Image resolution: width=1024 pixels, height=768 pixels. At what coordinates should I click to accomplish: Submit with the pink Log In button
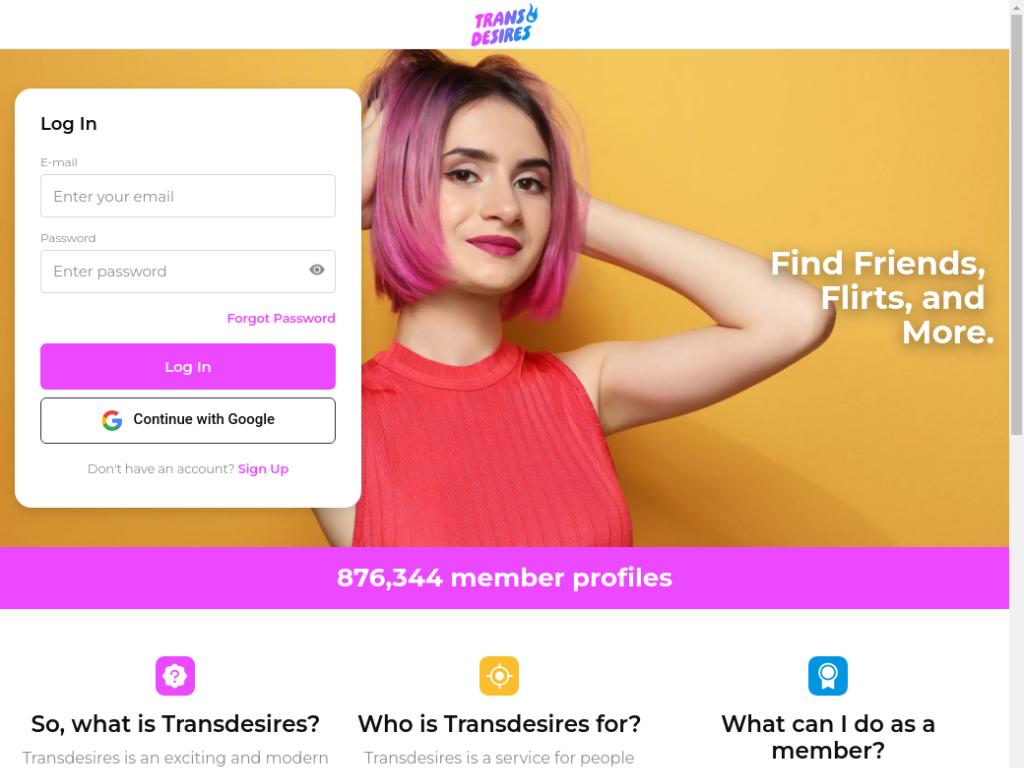(188, 366)
